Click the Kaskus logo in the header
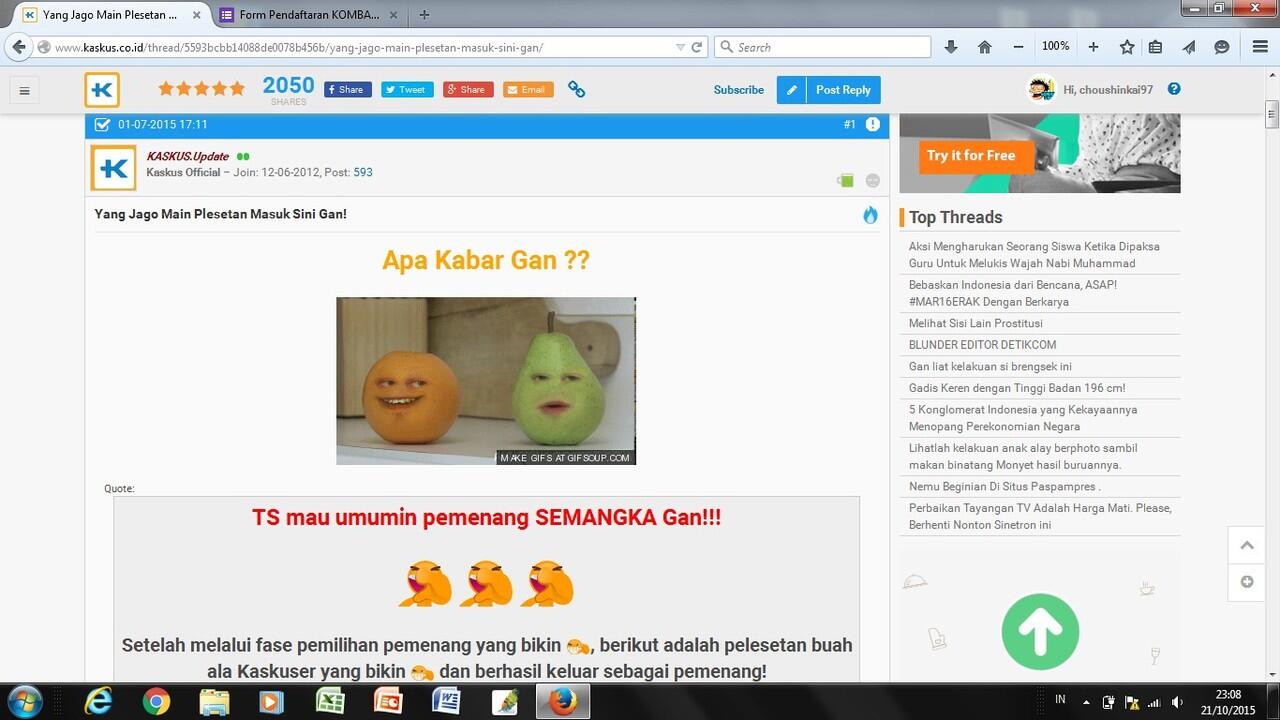Screen dimensions: 1280x720 [x=102, y=90]
